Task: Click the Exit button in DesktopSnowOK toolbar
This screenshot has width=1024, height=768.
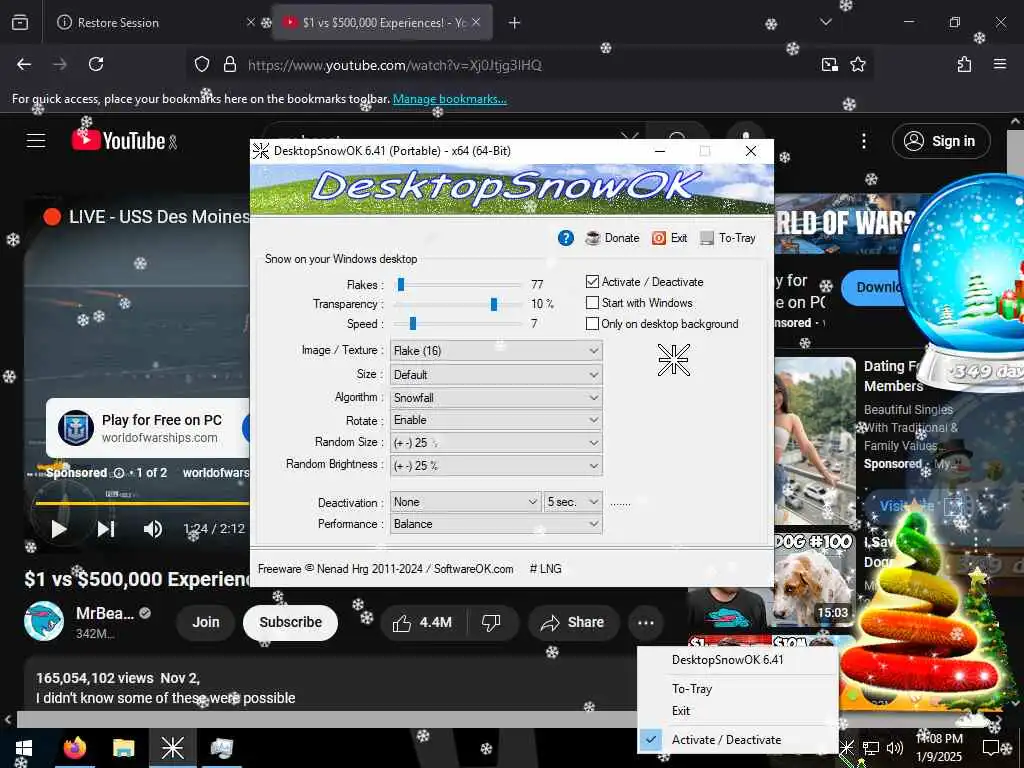Action: (x=669, y=238)
